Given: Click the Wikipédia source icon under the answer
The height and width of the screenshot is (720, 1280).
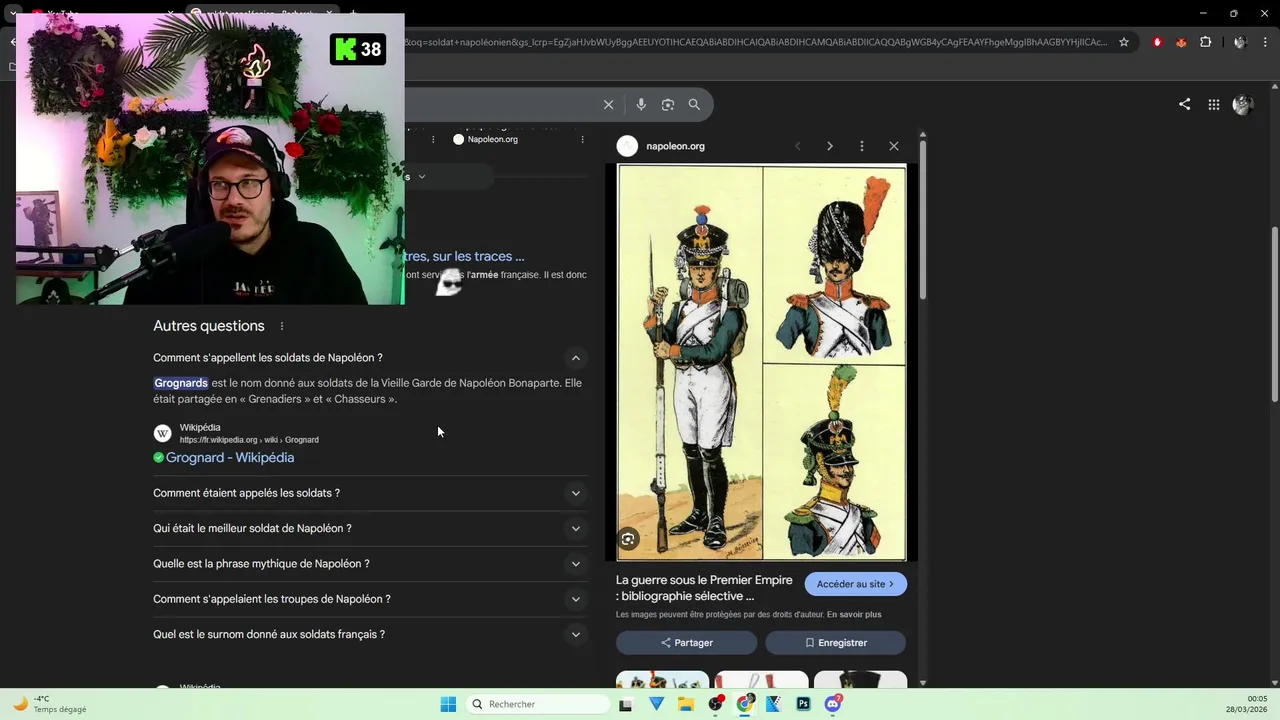Looking at the screenshot, I should tap(162, 433).
